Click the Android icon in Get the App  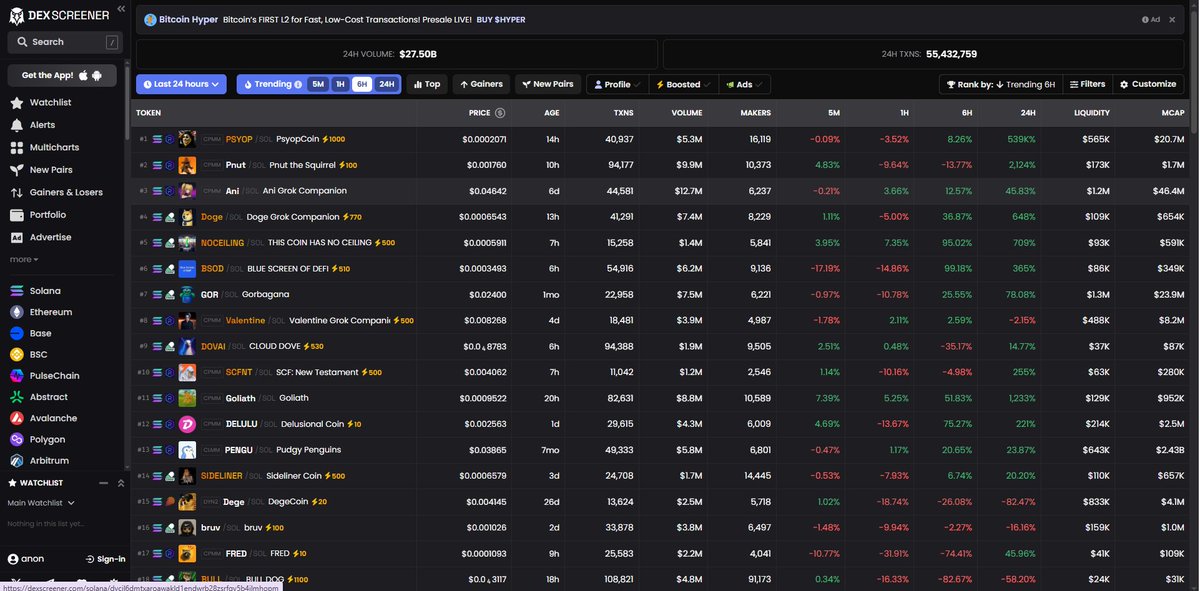[x=97, y=76]
